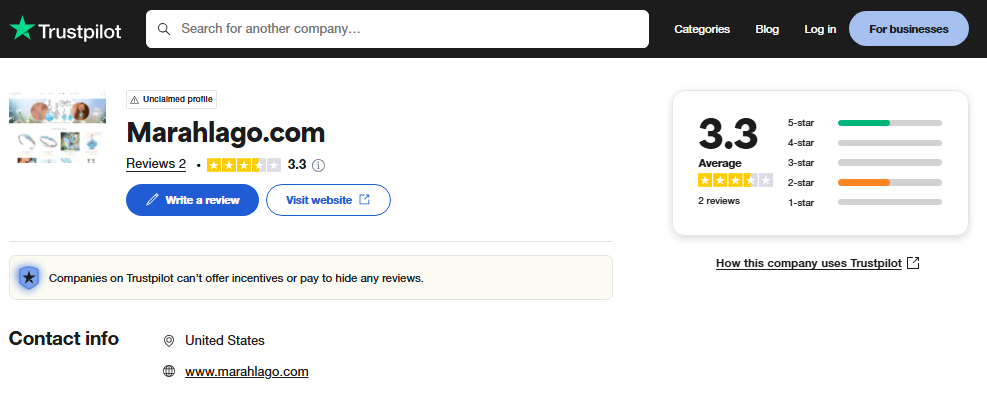Click the globe icon beside website address
The image size is (987, 396).
[169, 371]
